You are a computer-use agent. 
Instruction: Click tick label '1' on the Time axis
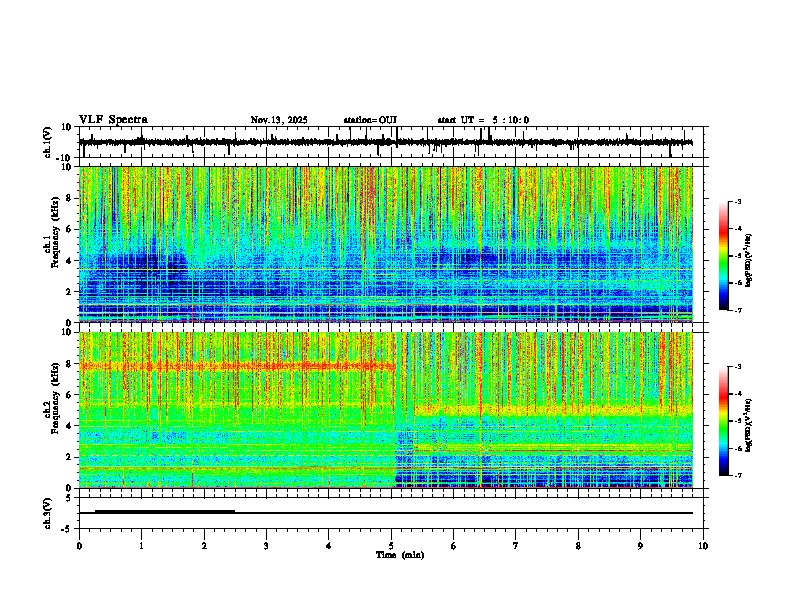tap(141, 546)
